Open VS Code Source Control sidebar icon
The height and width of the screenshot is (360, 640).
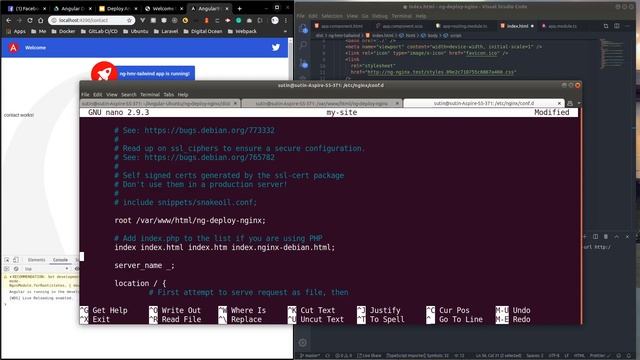(x=303, y=63)
